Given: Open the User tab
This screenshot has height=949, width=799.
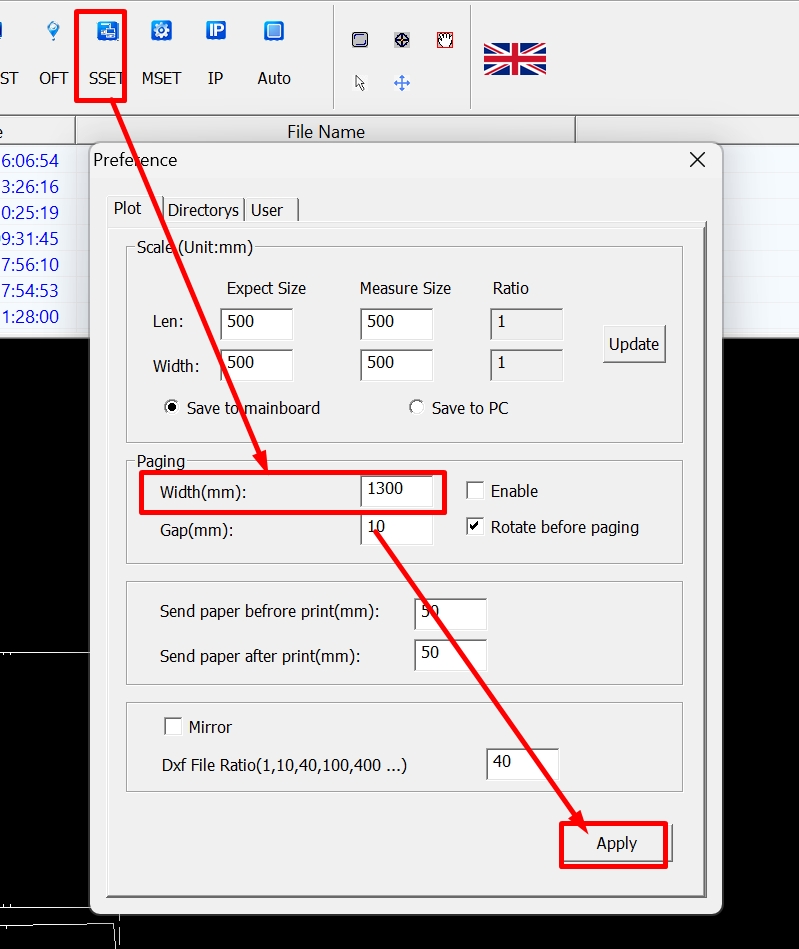Looking at the screenshot, I should point(267,210).
